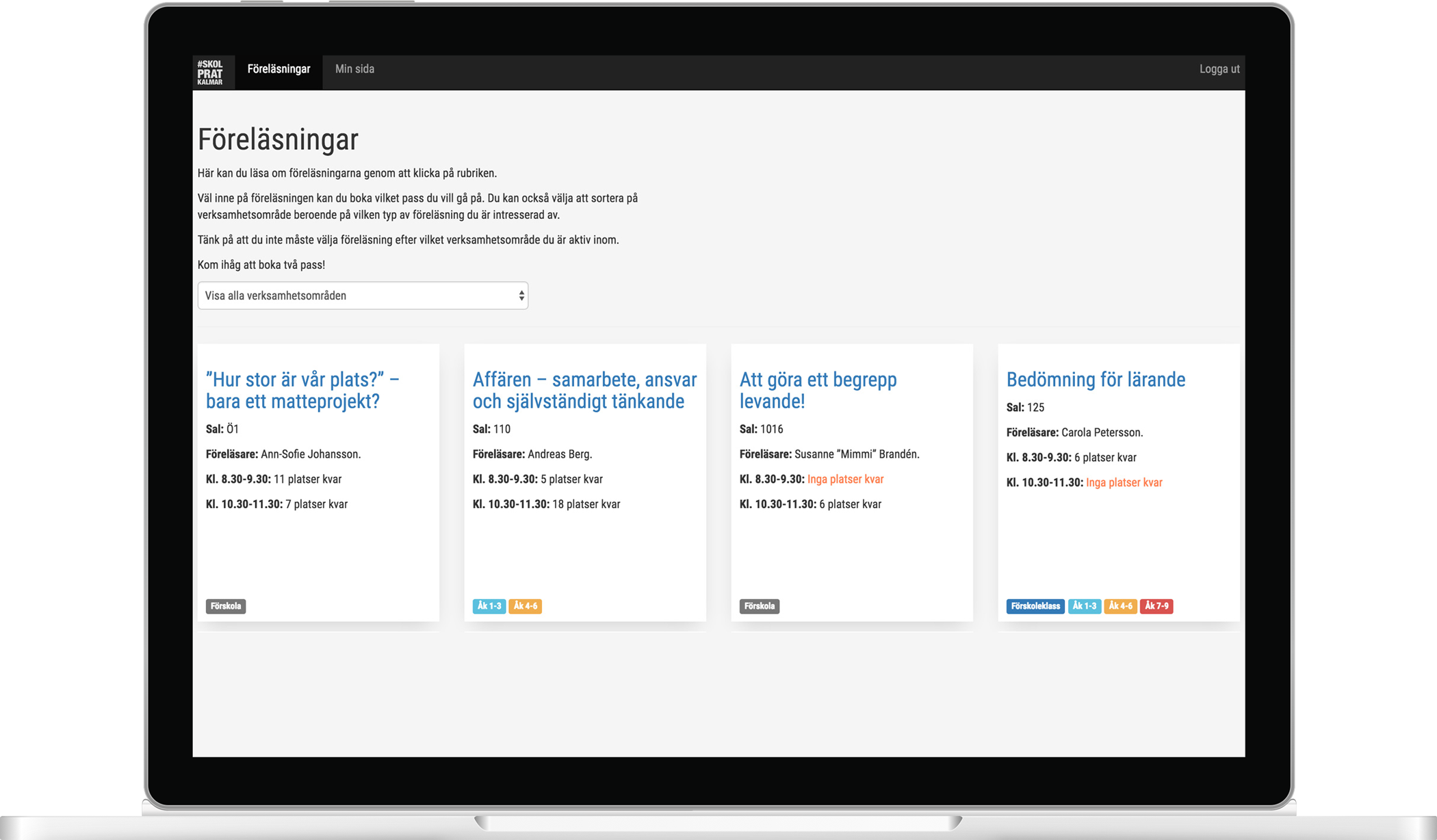
Task: Click the Logga ut link
Action: point(1219,69)
